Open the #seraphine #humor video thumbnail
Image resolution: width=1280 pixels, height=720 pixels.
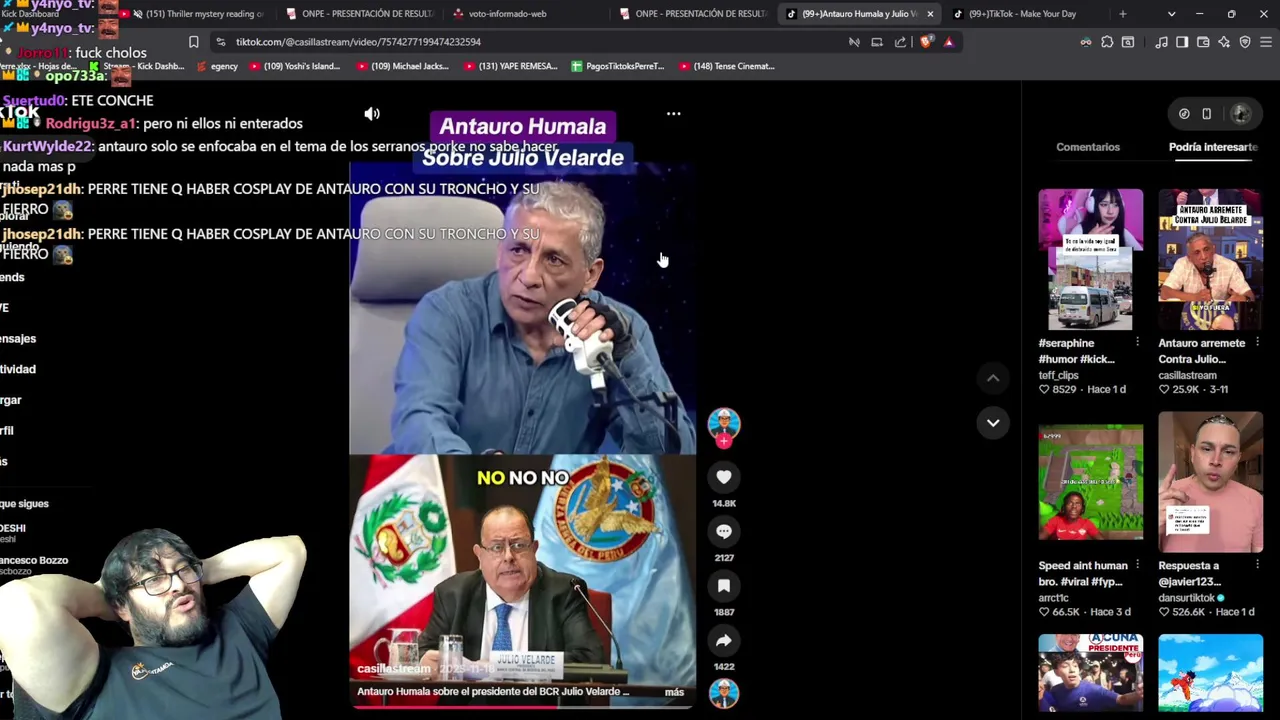[x=1090, y=259]
